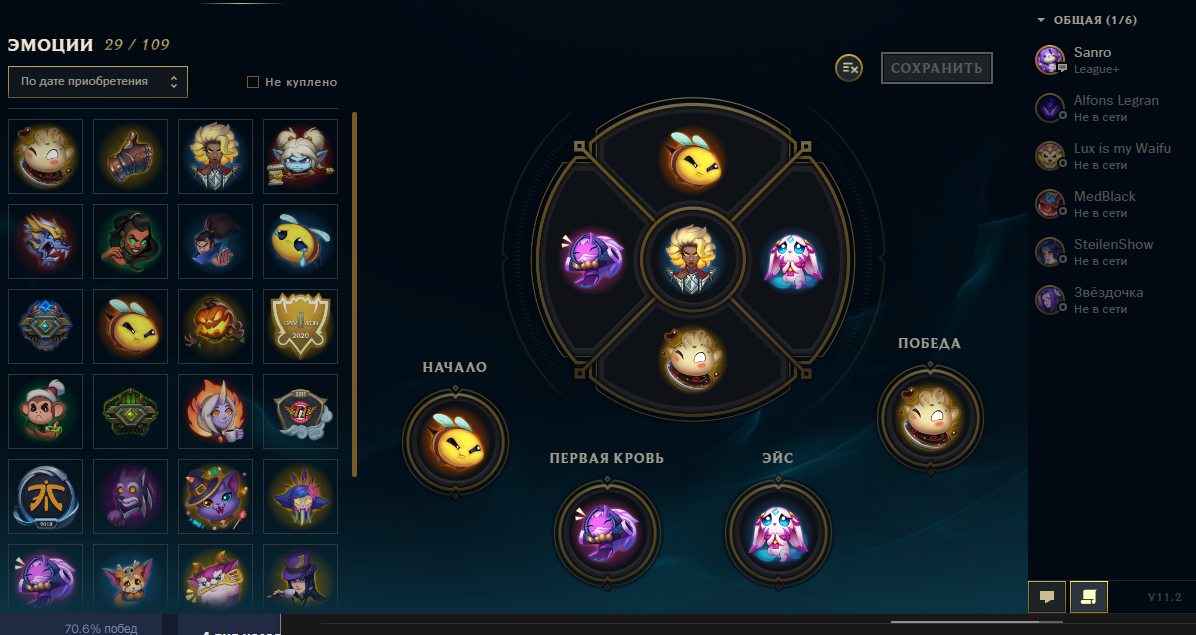
Task: Choose the Halloween pumpkin emote
Action: [x=215, y=326]
